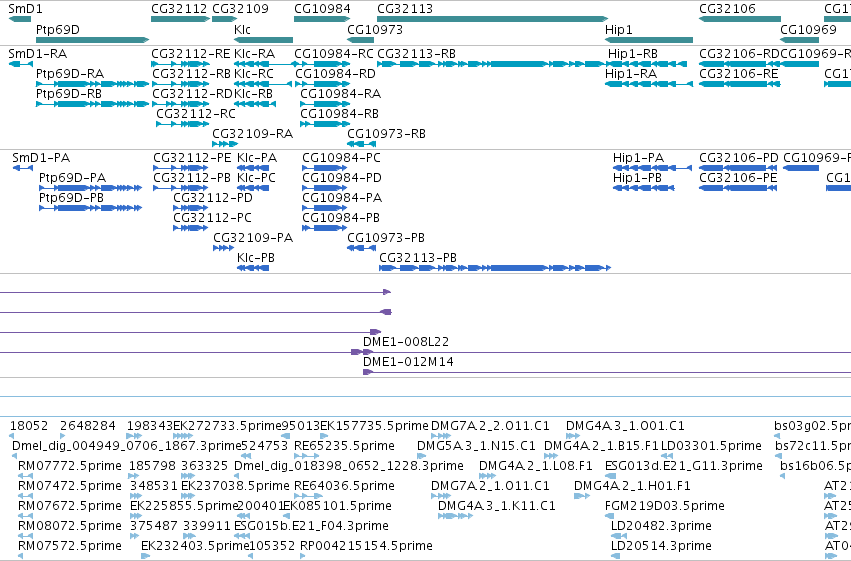Viewport: 851px width, 561px height.
Task: Click EST DMG4A.3_1.O01.C1
Action: pos(625,426)
